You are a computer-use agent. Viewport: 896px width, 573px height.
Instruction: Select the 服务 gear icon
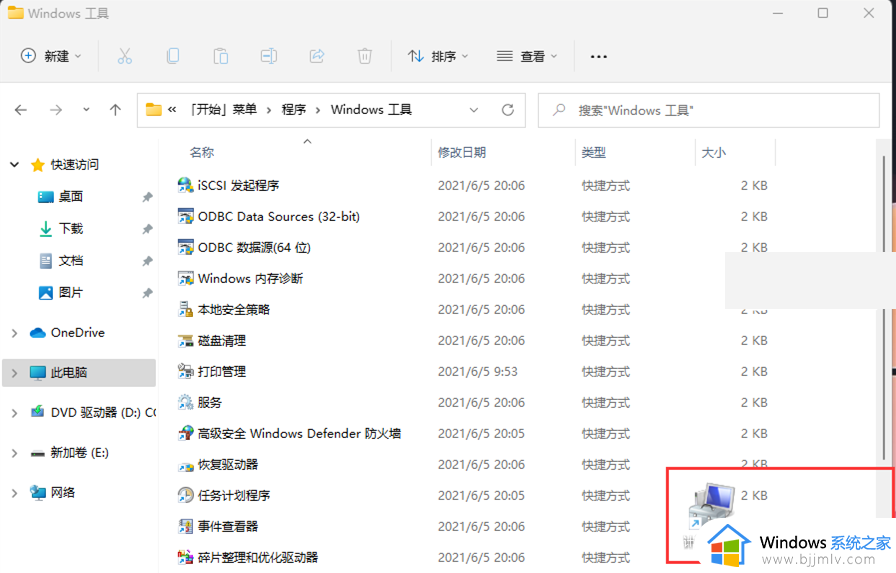185,402
